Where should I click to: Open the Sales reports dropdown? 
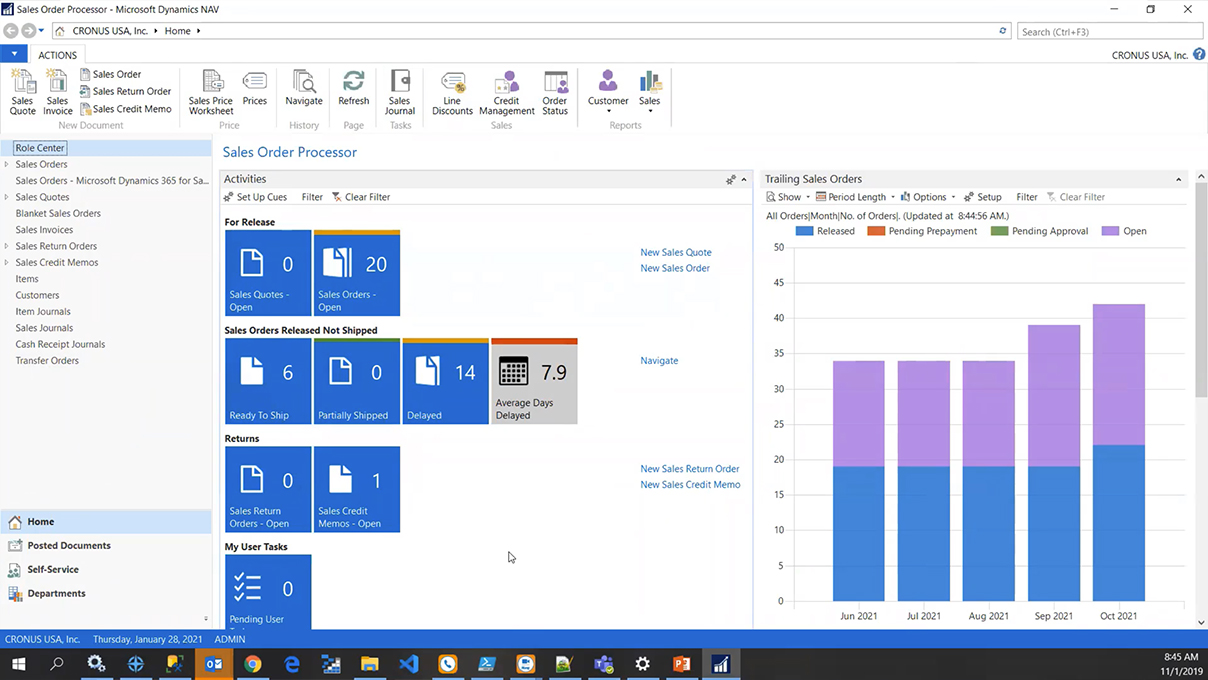pos(650,92)
